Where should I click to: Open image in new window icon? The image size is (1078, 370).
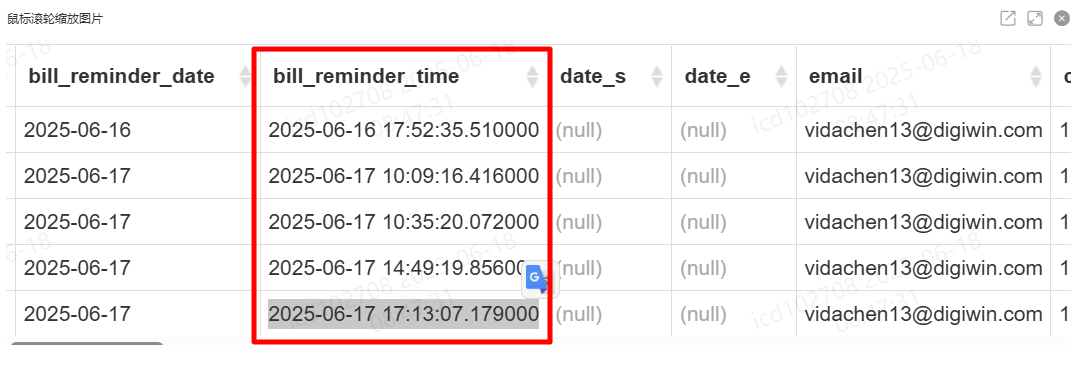[1008, 19]
